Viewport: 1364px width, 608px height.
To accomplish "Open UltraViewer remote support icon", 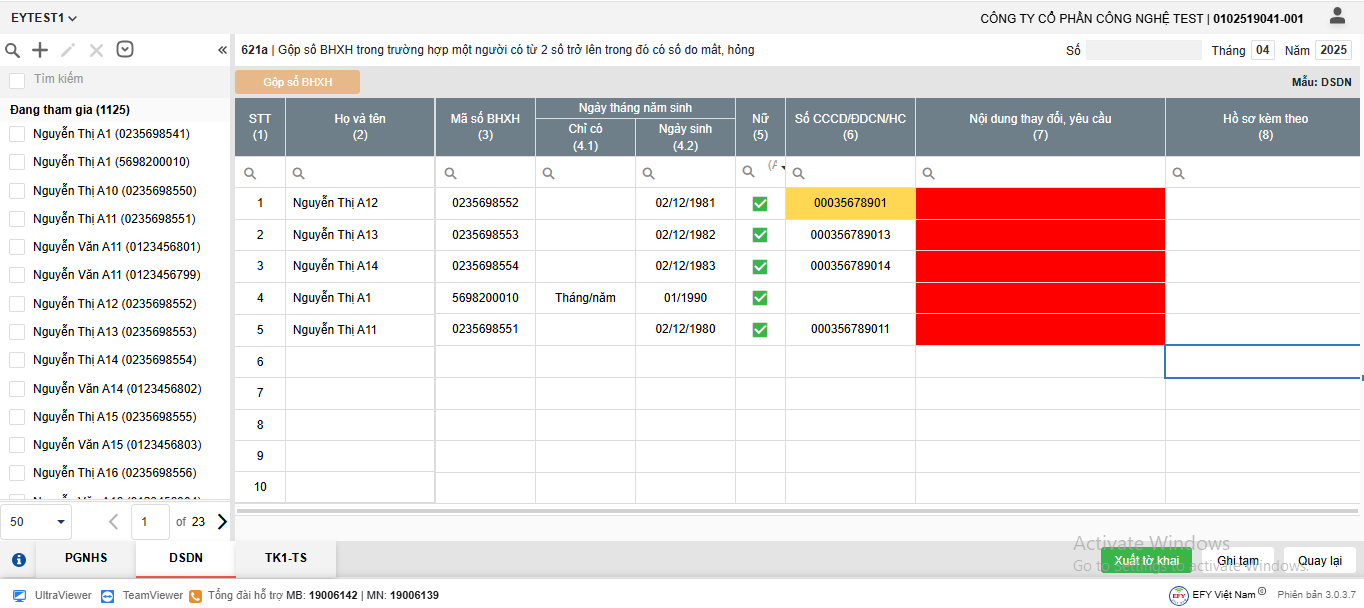I will [x=20, y=595].
